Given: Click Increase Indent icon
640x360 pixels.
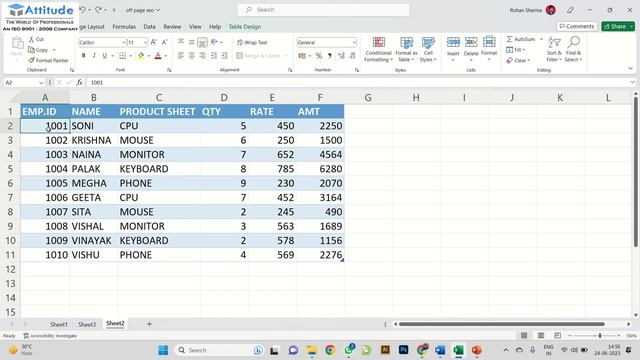Looking at the screenshot, I should 224,56.
